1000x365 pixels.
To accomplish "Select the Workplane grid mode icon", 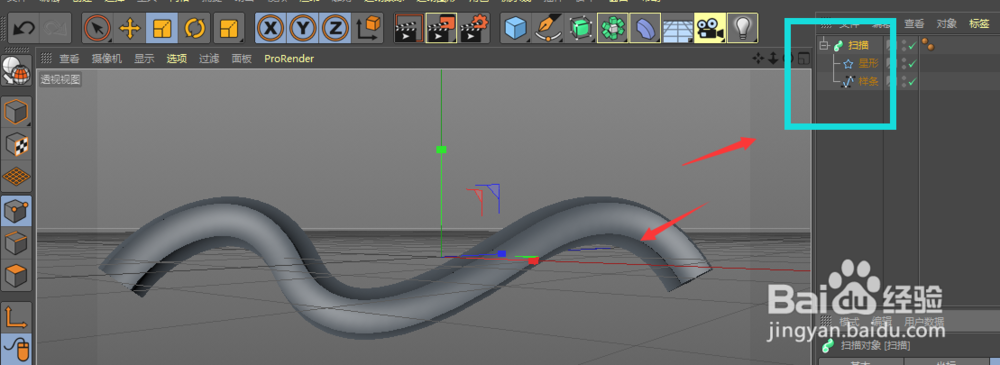I will 17,177.
